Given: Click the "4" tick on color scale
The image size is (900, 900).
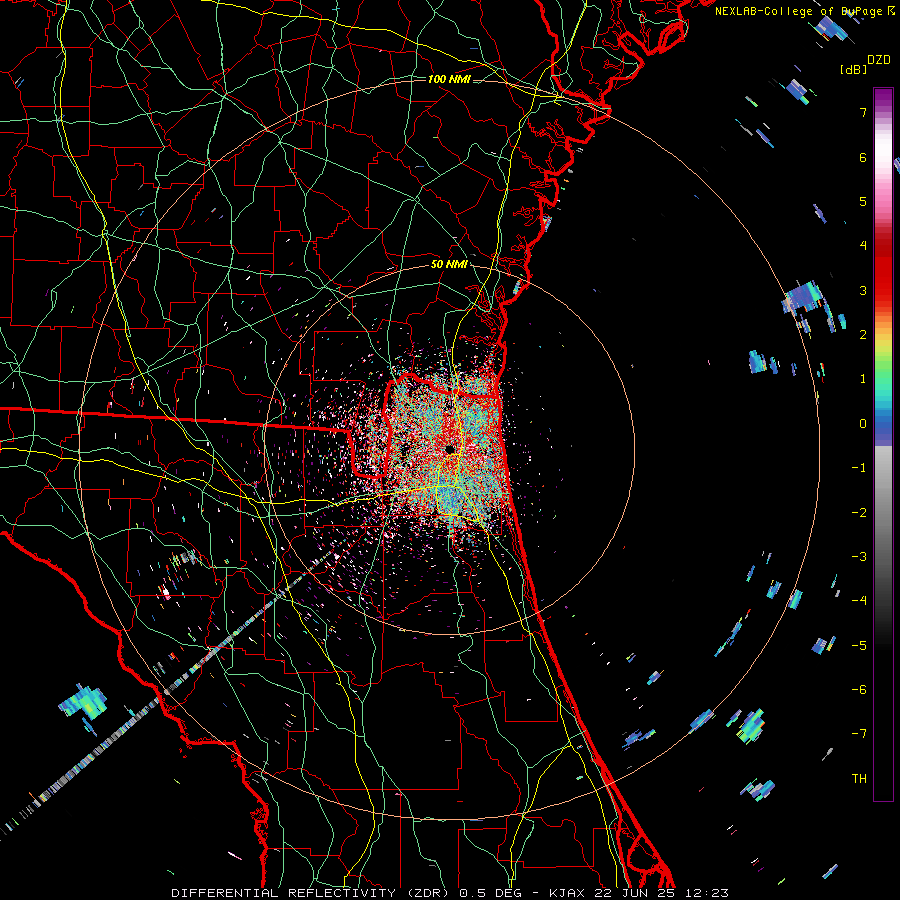Looking at the screenshot, I should pyautogui.click(x=863, y=246).
